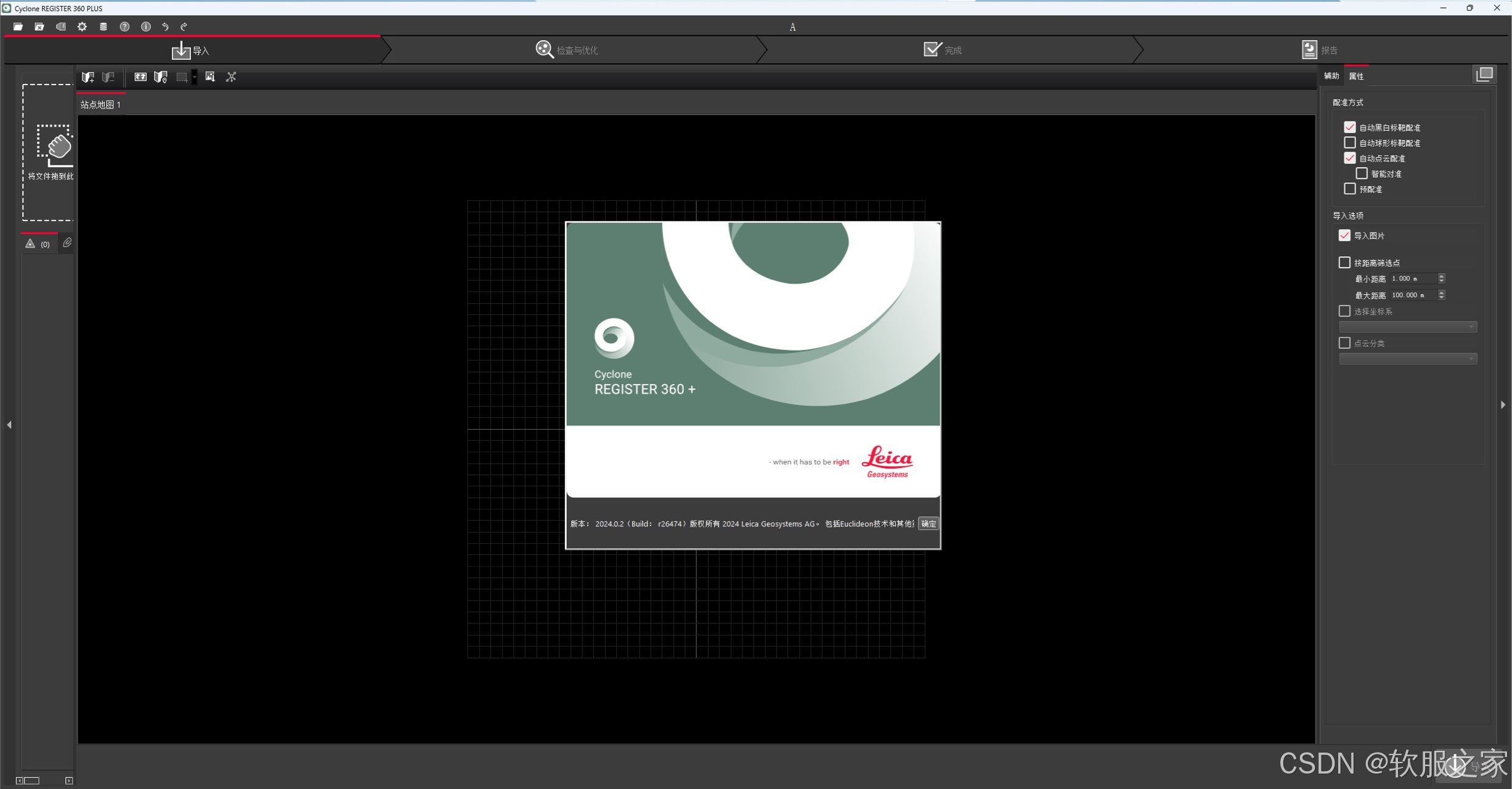Toggle the 导入图片 checkbox

1344,235
